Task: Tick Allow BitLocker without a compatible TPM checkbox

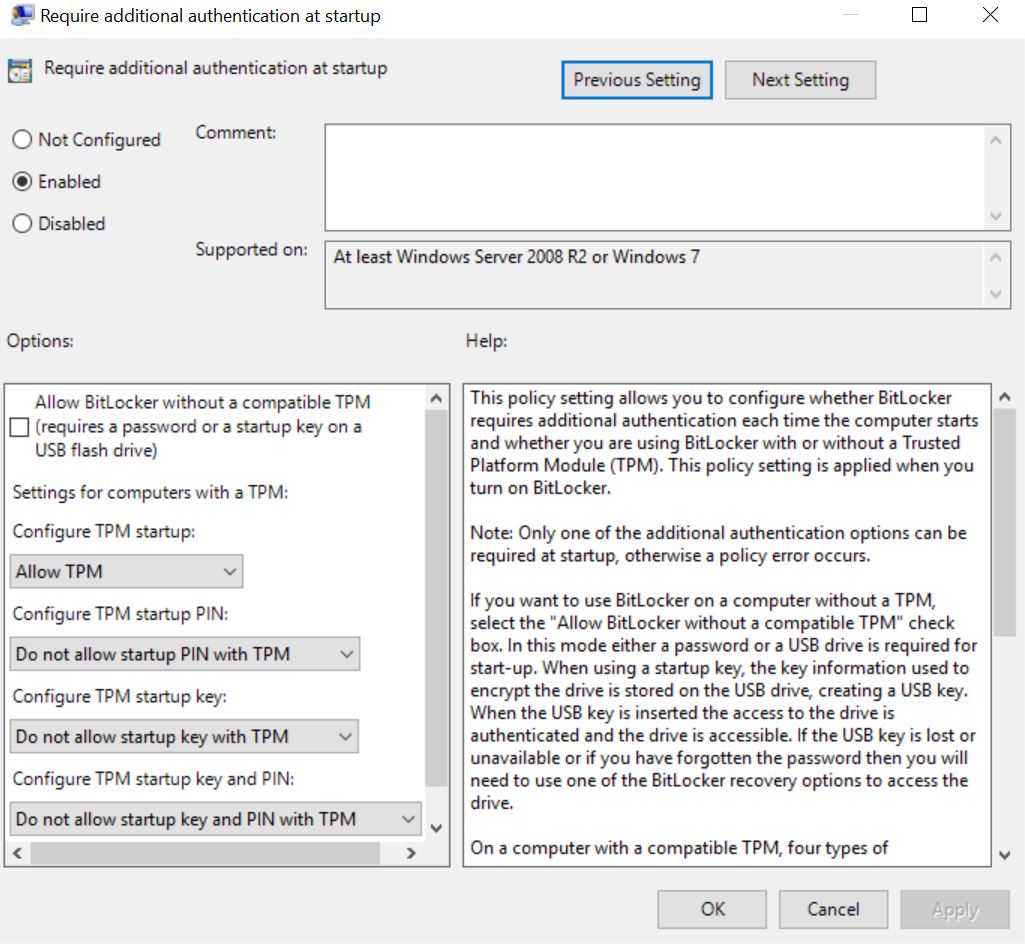Action: click(20, 427)
